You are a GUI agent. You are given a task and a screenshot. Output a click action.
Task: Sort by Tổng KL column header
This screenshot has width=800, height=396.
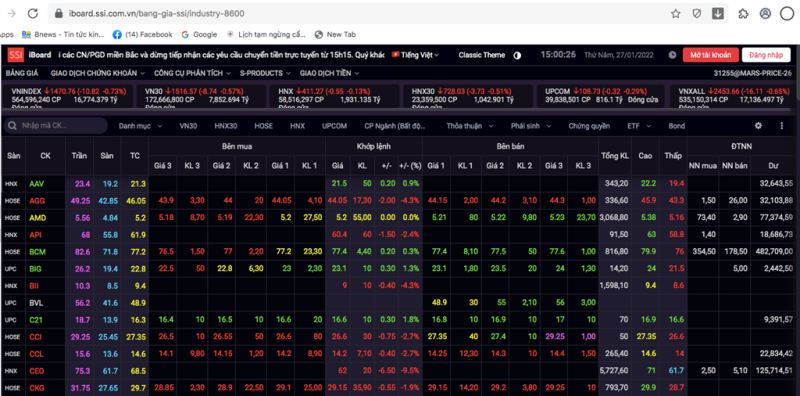615,156
